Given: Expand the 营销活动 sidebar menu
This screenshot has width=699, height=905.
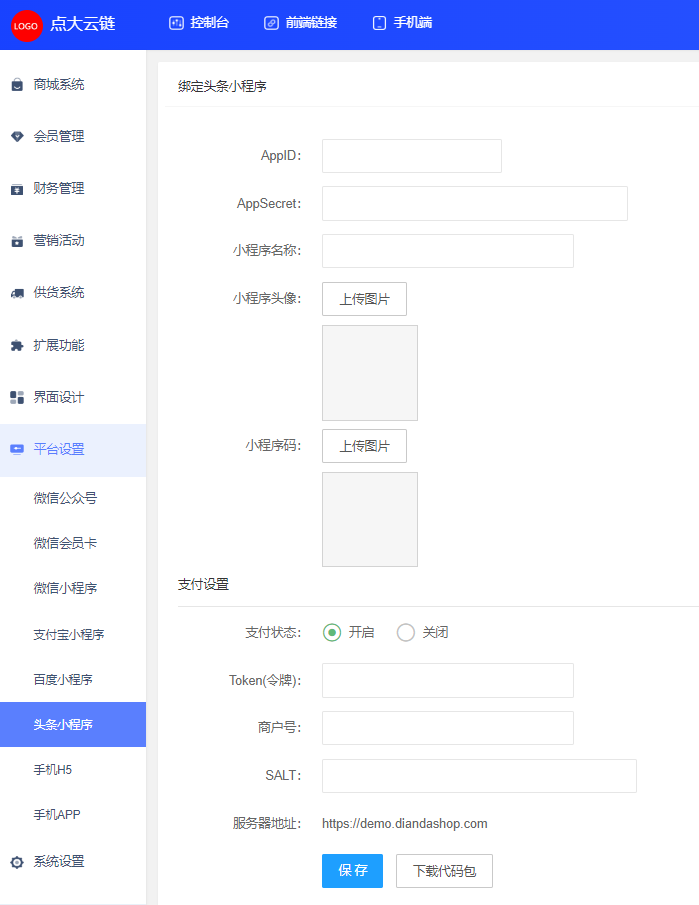Looking at the screenshot, I should 73,241.
